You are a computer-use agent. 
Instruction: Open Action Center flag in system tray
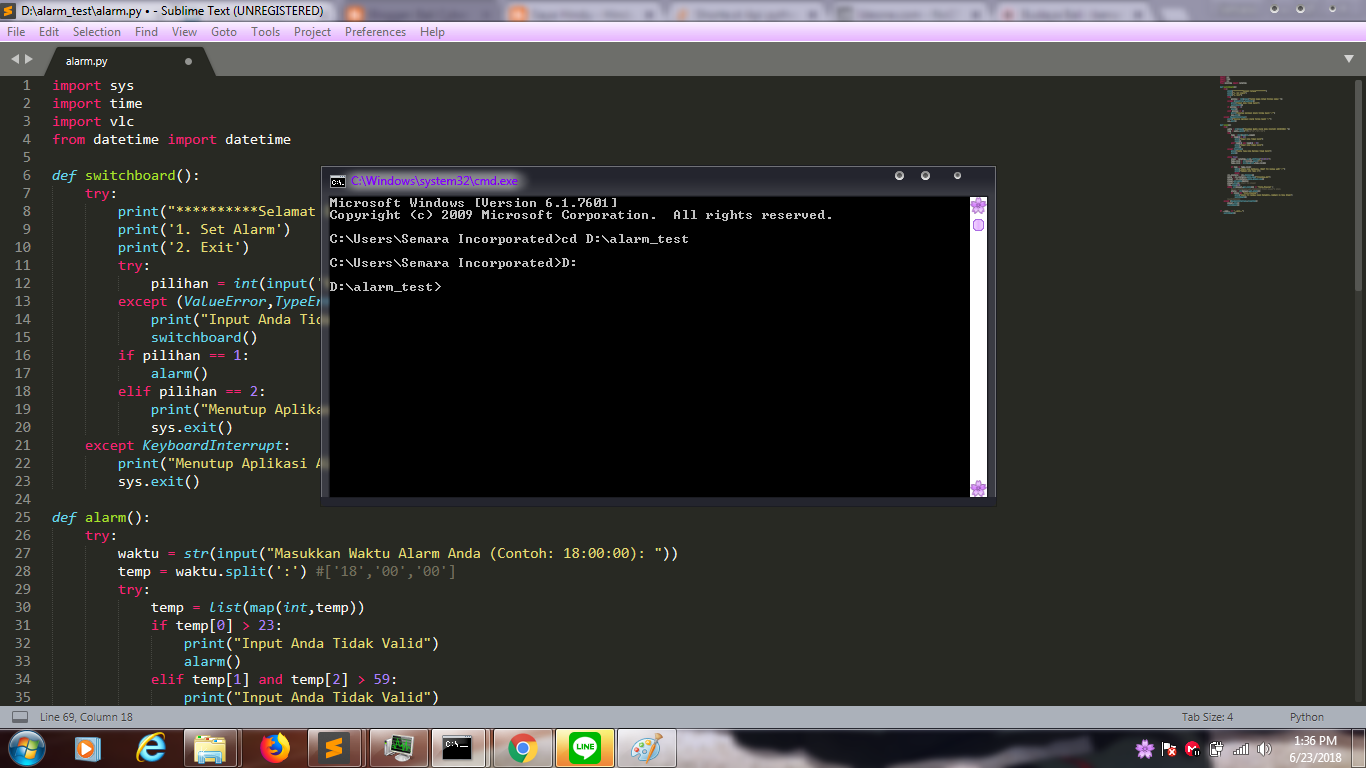1169,749
